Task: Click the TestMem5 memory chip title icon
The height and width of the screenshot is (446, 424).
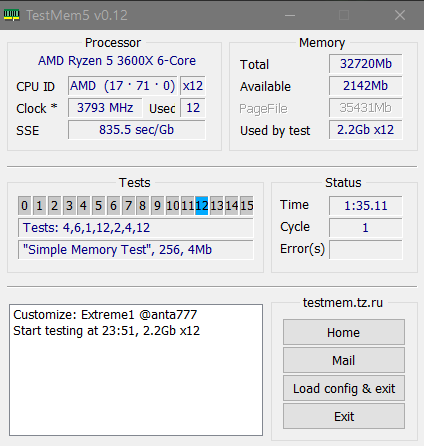Action: [12, 15]
